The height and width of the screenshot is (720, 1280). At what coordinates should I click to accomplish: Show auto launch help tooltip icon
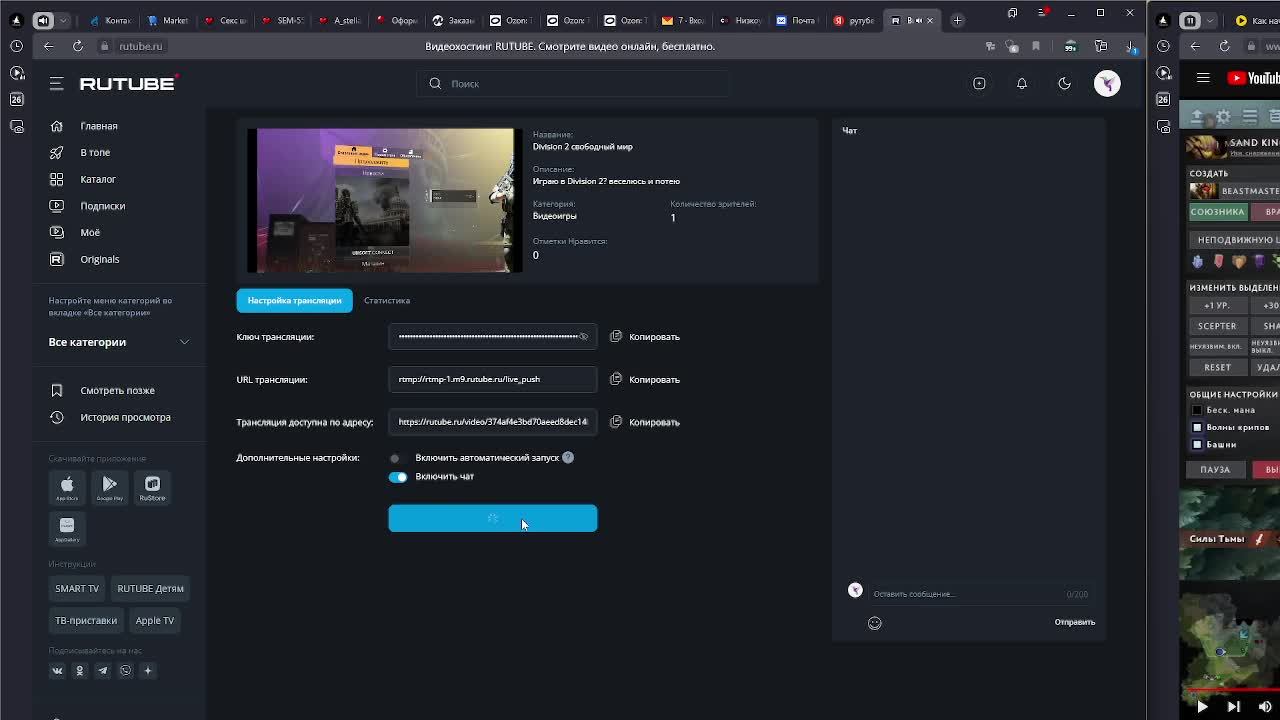pos(568,458)
